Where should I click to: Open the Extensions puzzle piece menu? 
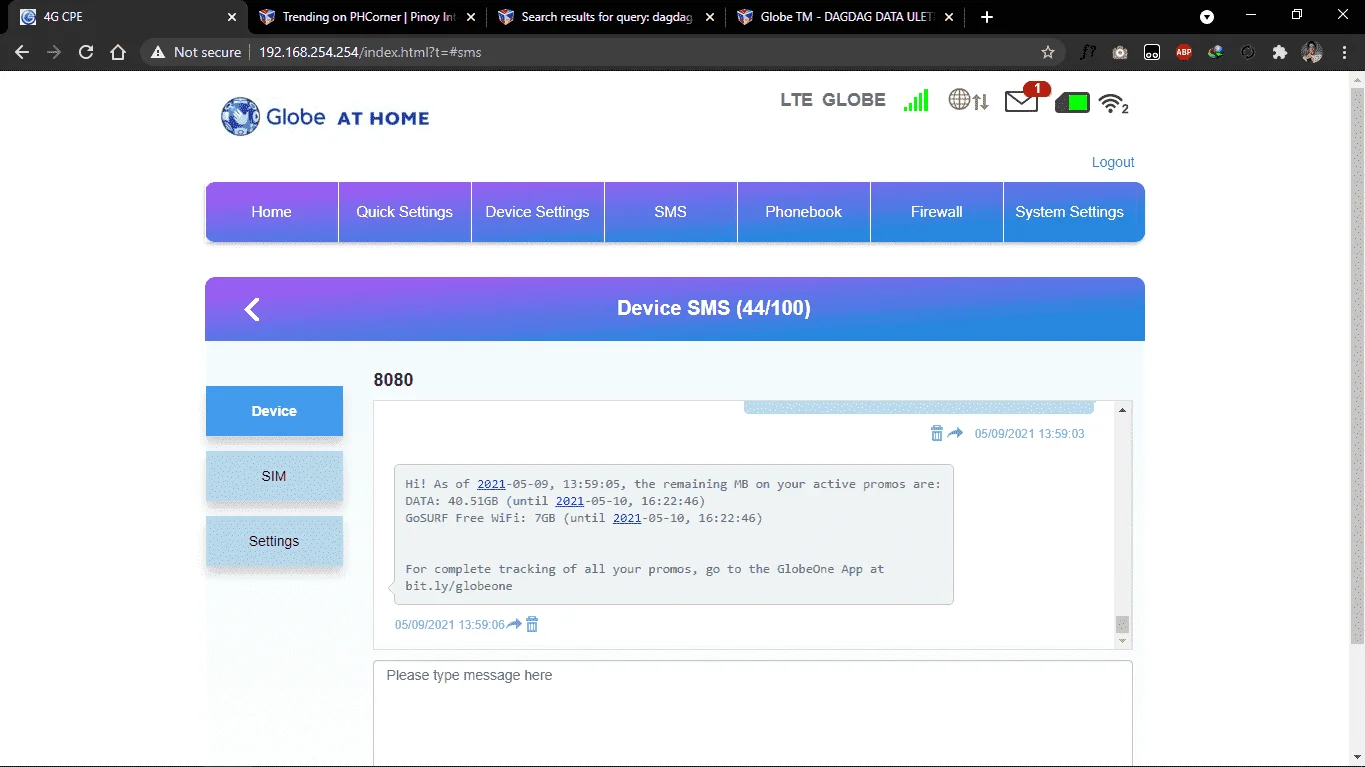1280,52
